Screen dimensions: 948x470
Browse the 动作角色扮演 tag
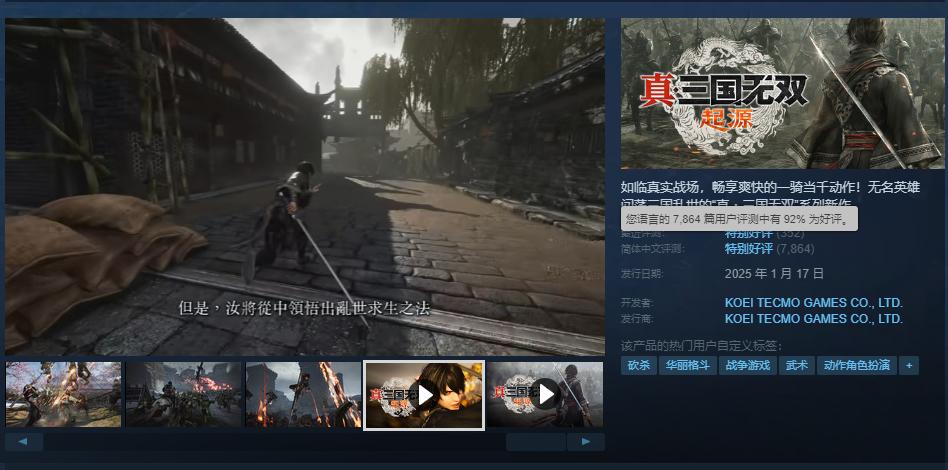[x=856, y=365]
